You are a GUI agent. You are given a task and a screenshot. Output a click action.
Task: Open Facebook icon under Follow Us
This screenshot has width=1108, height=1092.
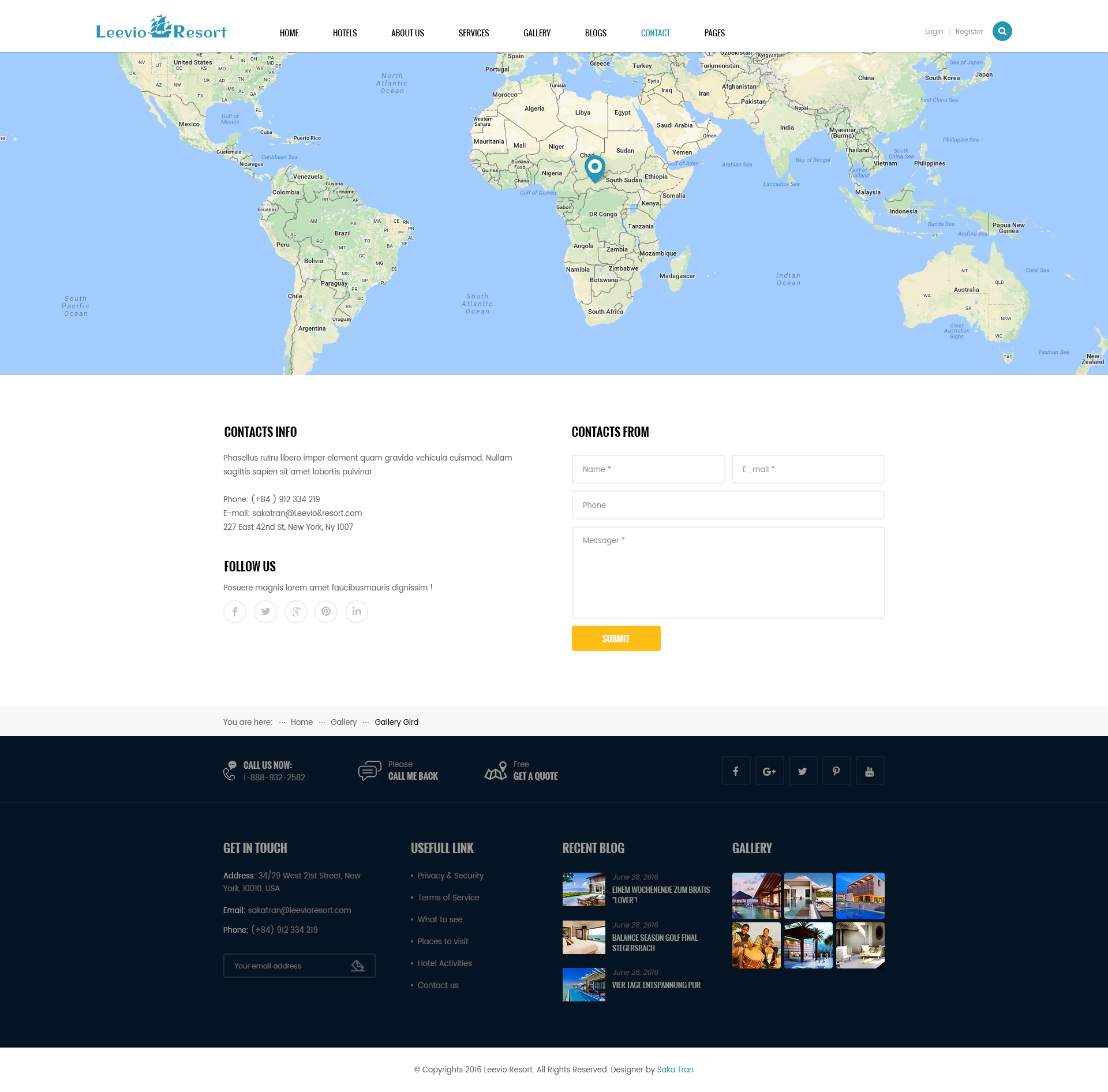(x=235, y=612)
